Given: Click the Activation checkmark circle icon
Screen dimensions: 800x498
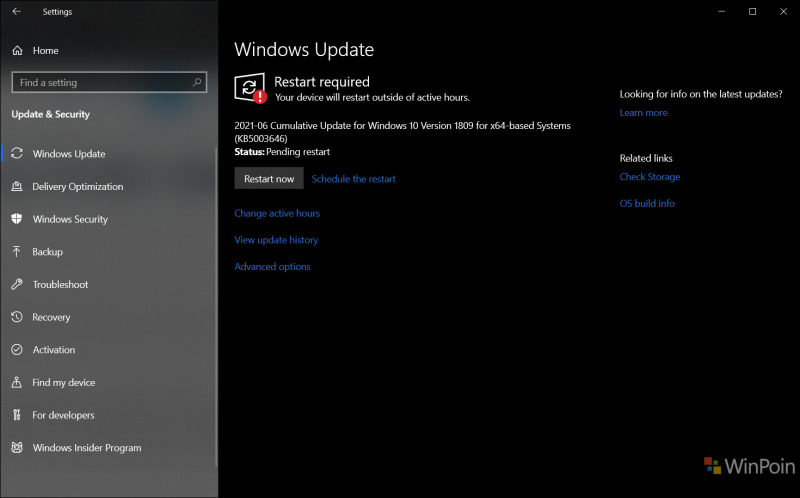Looking at the screenshot, I should 17,350.
